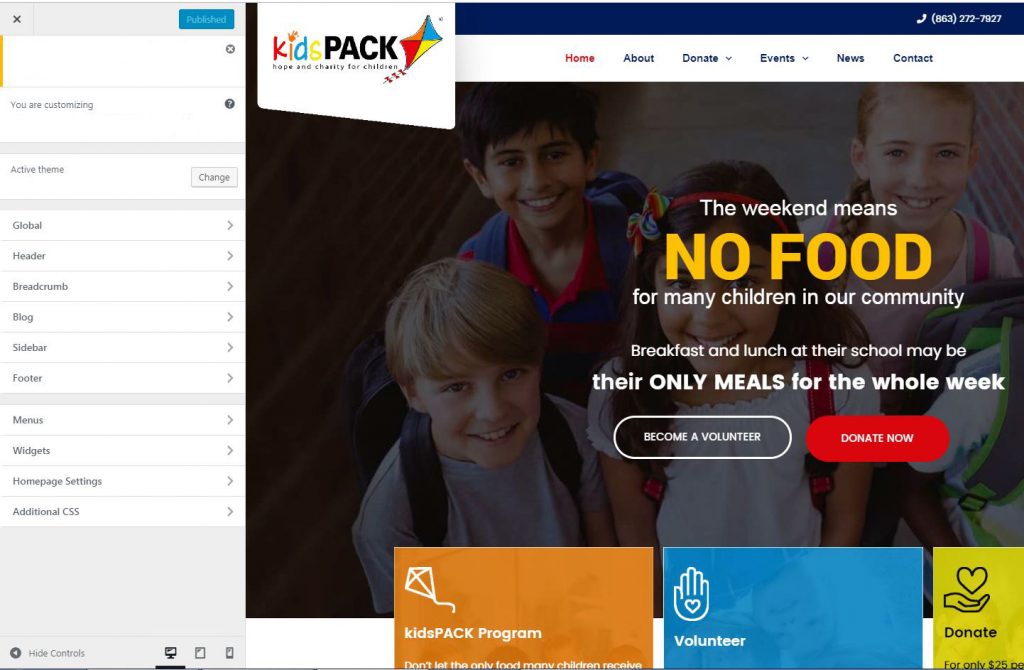Collapse panel with Hide Controls arrow
Image resolution: width=1024 pixels, height=670 pixels.
point(16,652)
